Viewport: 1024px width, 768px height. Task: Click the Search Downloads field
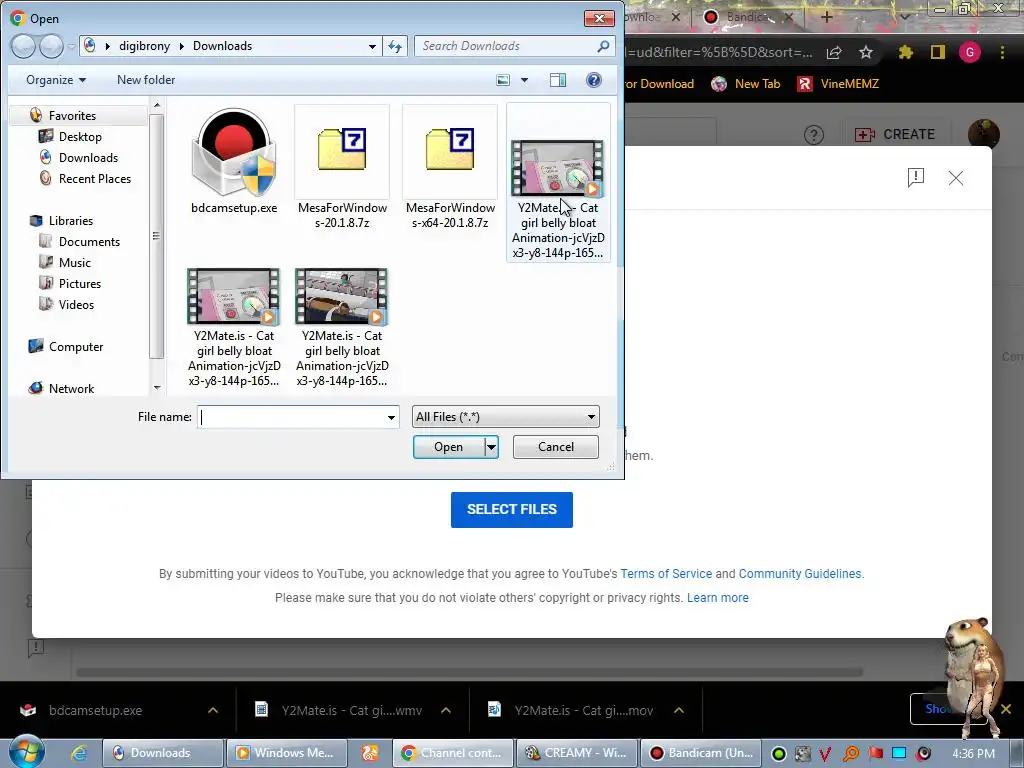pyautogui.click(x=506, y=46)
